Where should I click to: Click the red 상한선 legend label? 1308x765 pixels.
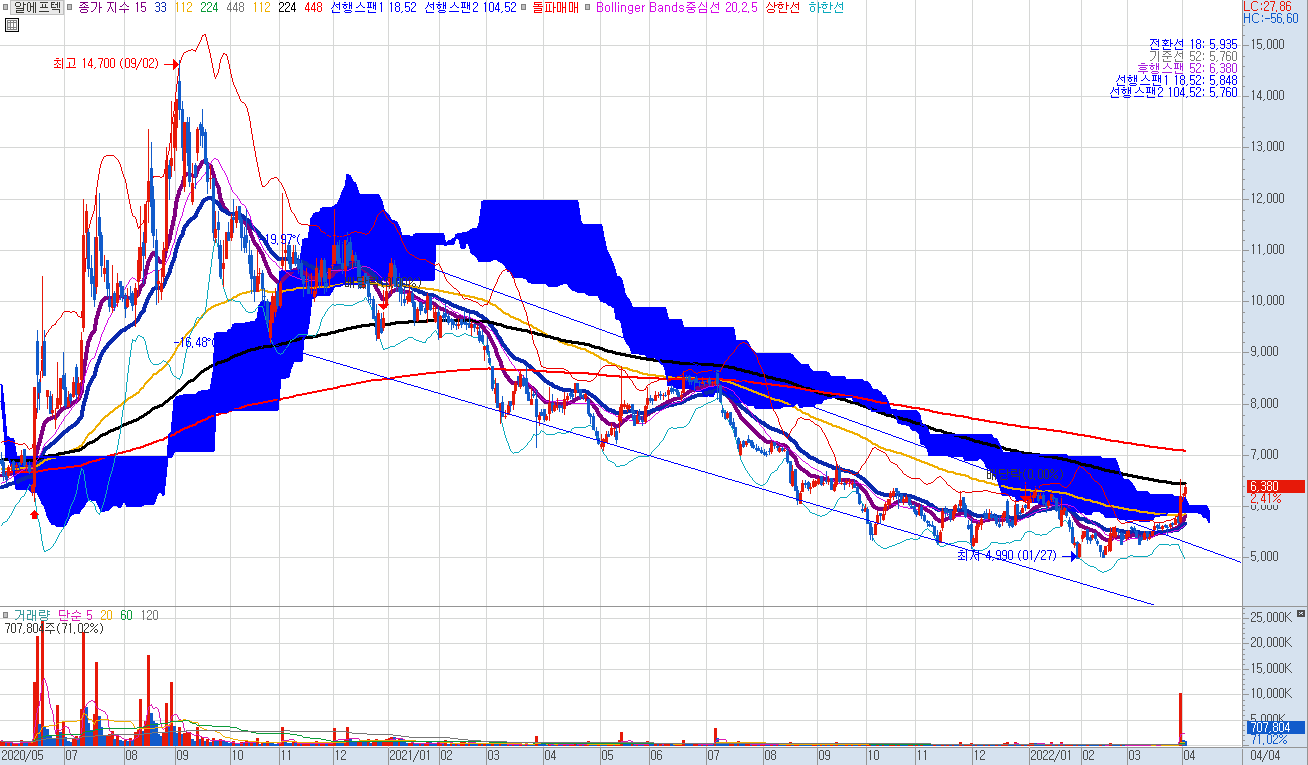pos(782,7)
